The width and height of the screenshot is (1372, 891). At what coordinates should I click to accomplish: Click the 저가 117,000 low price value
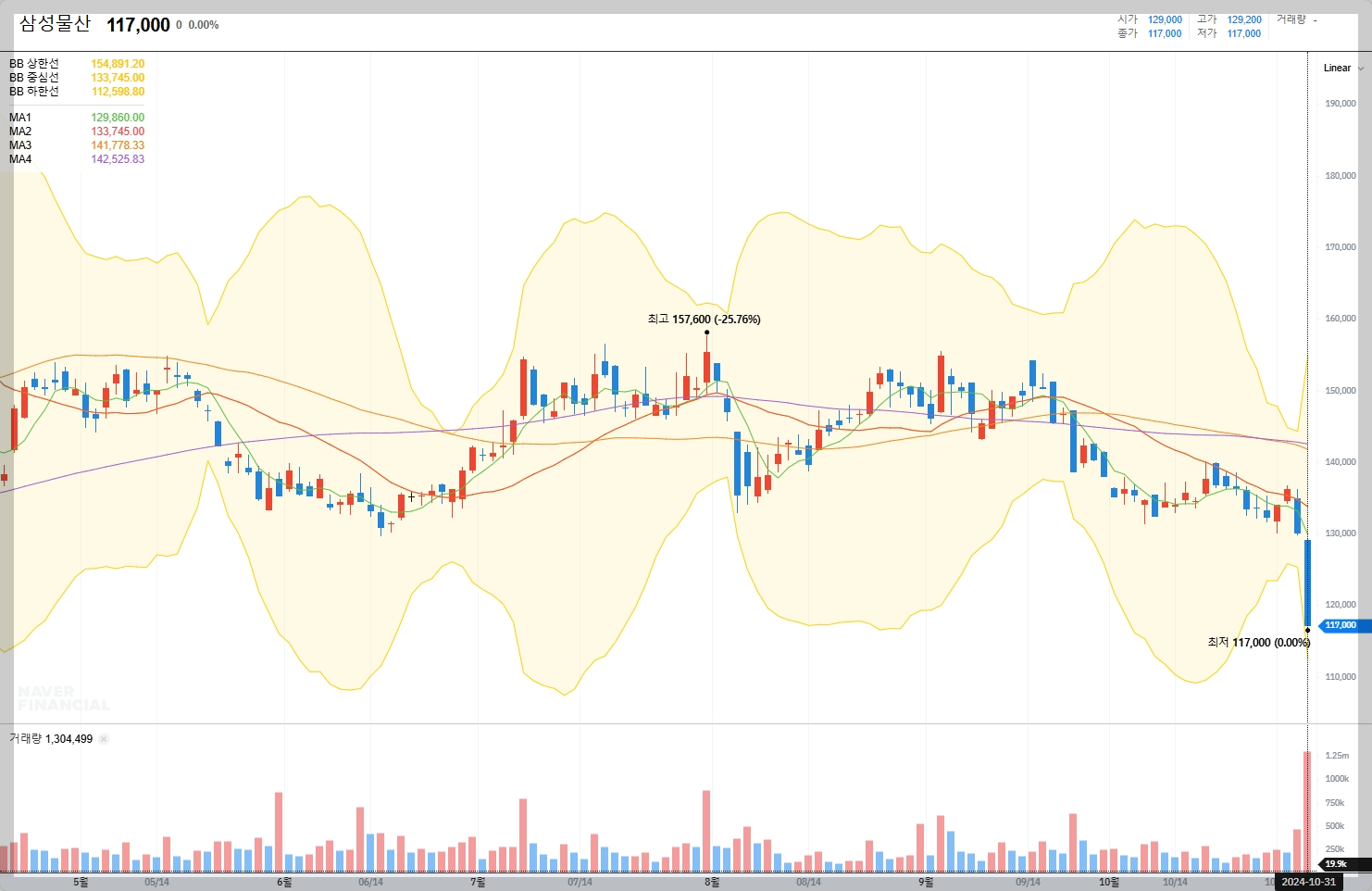coord(1244,33)
